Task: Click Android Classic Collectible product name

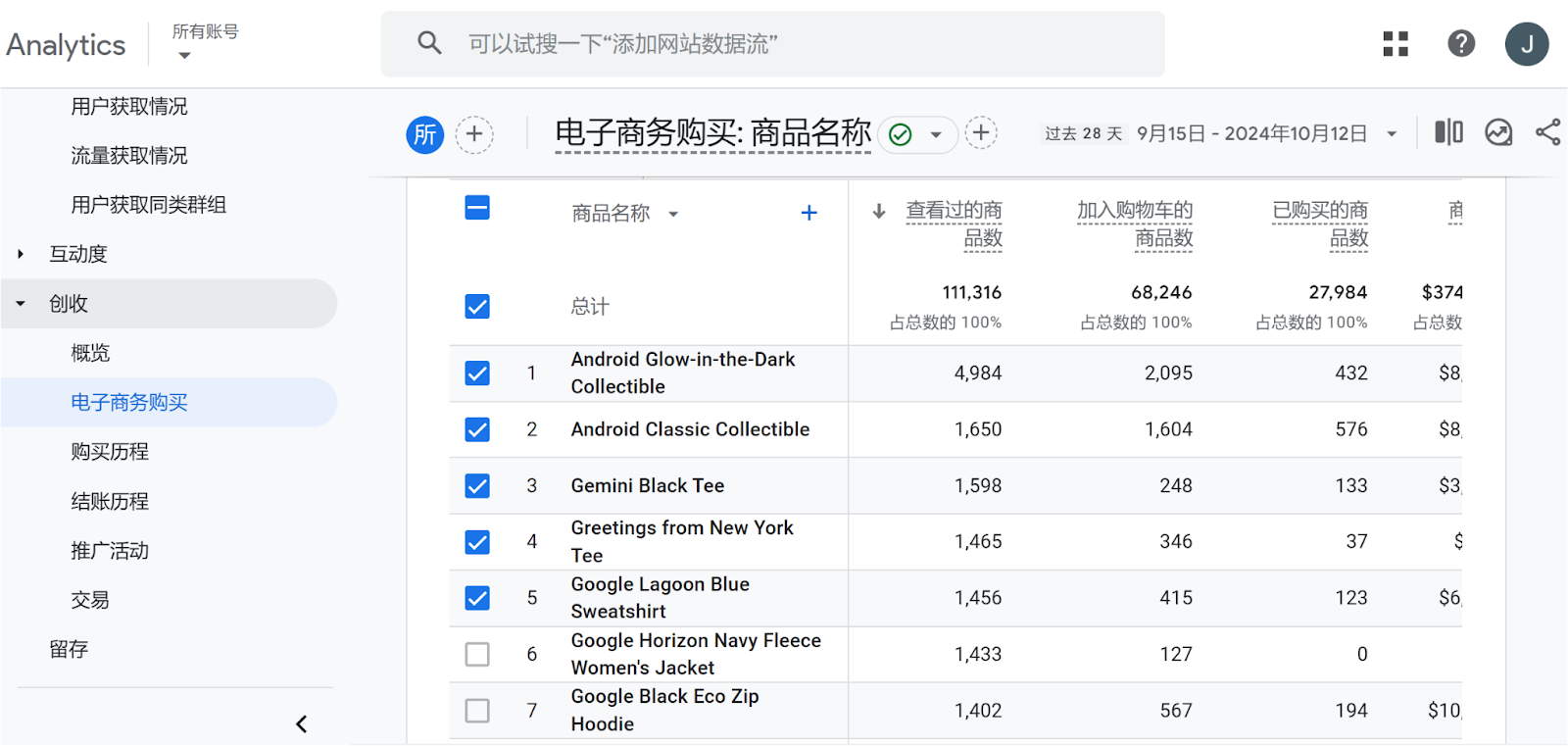Action: pyautogui.click(x=690, y=429)
